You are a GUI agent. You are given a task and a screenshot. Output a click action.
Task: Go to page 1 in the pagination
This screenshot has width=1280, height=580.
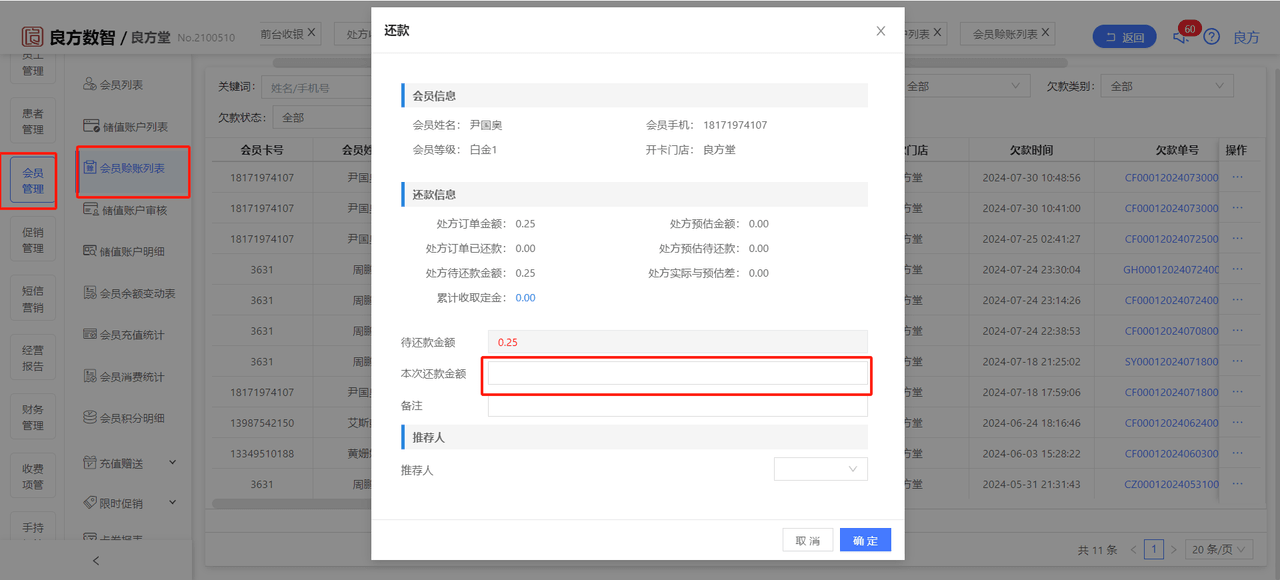[x=1154, y=549]
